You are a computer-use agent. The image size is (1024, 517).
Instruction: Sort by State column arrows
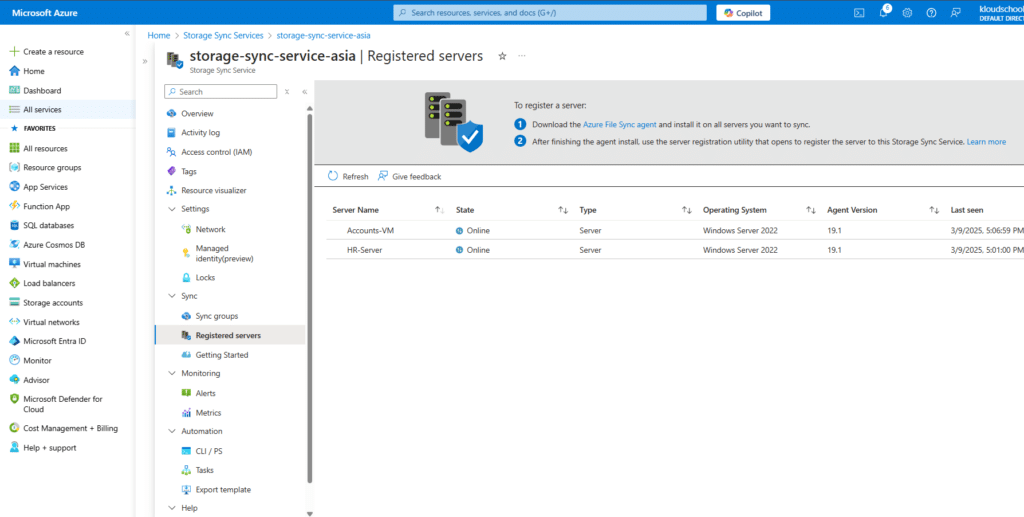tap(563, 210)
